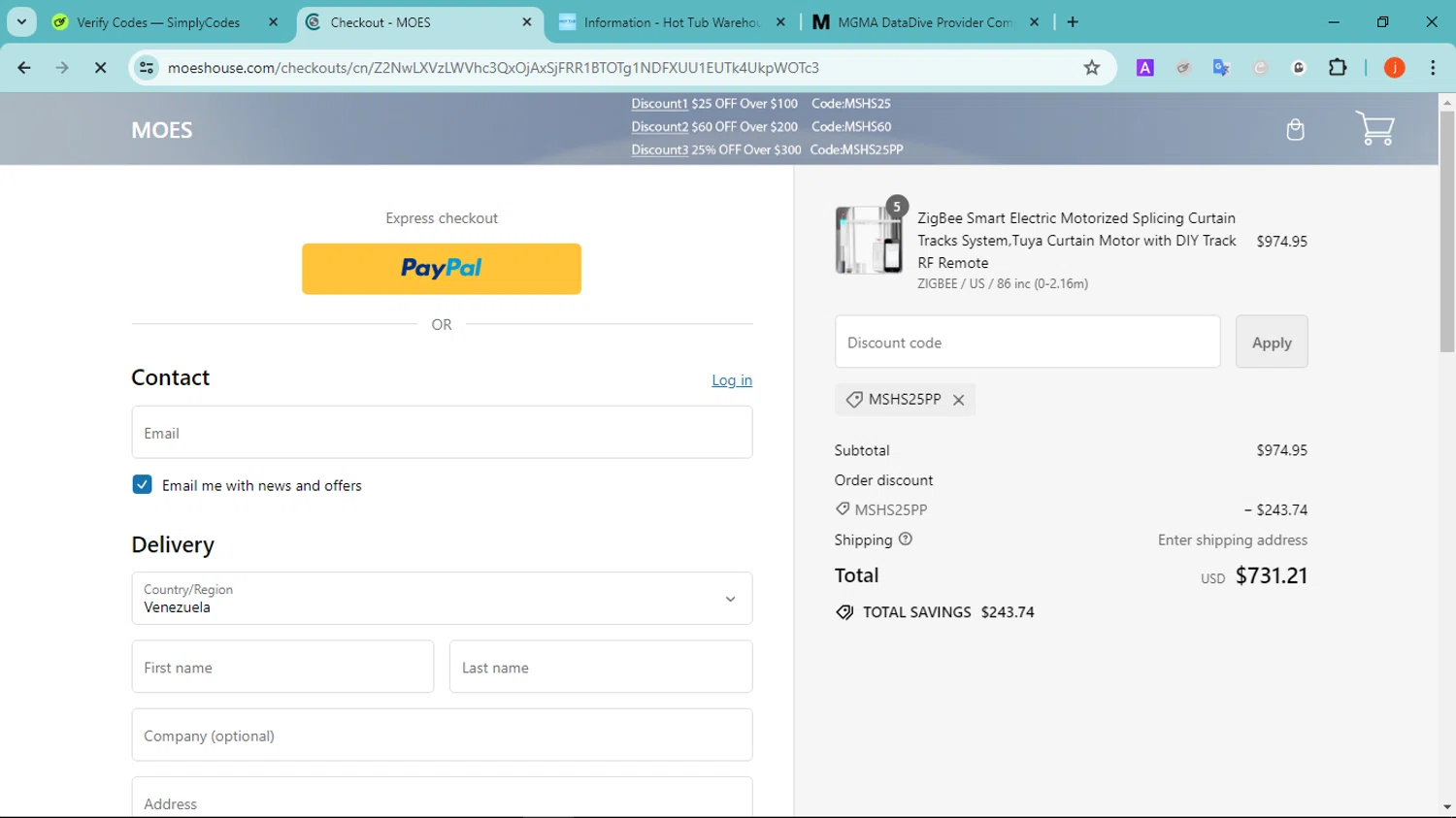Focus the Last name field
The height and width of the screenshot is (818, 1456).
[601, 667]
